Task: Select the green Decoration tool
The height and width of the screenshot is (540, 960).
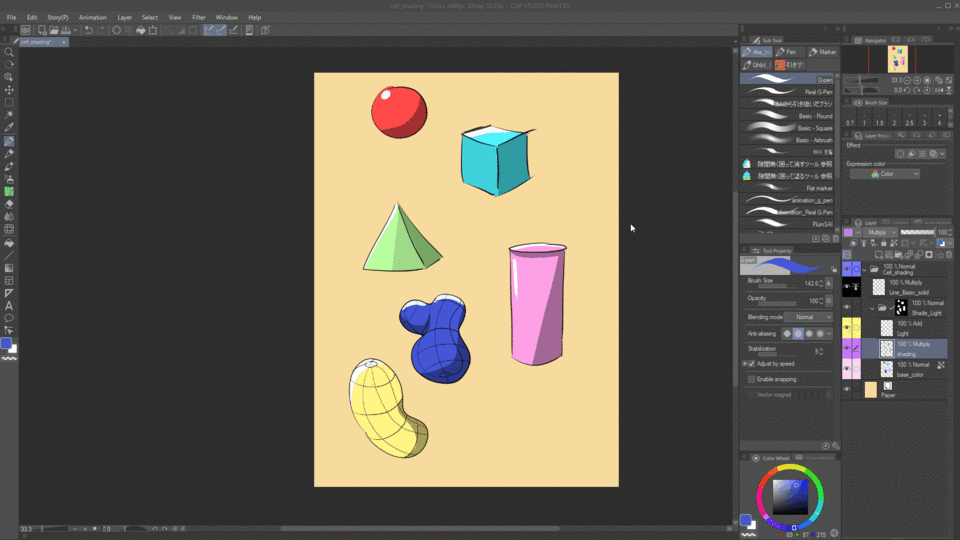Action: 9,192
